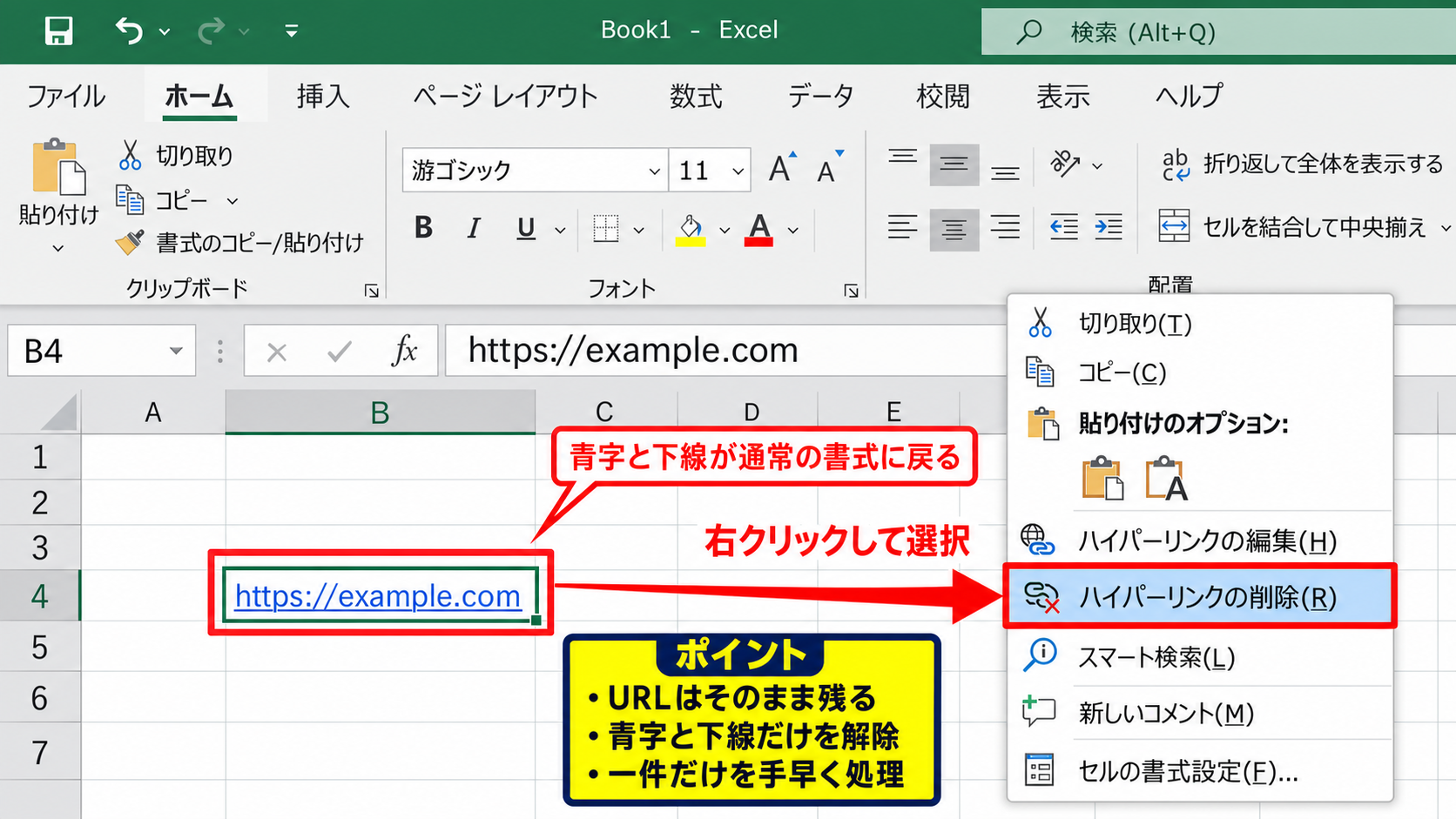The width and height of the screenshot is (1456, 819).
Task: Click the hyperlink https://example.com in B4
Action: click(378, 596)
